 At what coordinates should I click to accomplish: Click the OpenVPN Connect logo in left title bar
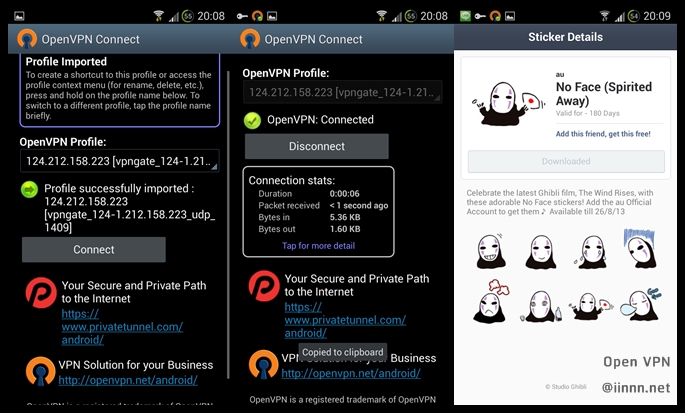pyautogui.click(x=27, y=39)
